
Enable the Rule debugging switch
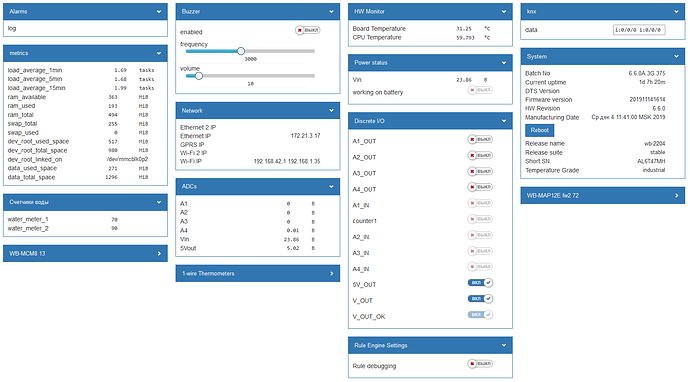click(480, 364)
